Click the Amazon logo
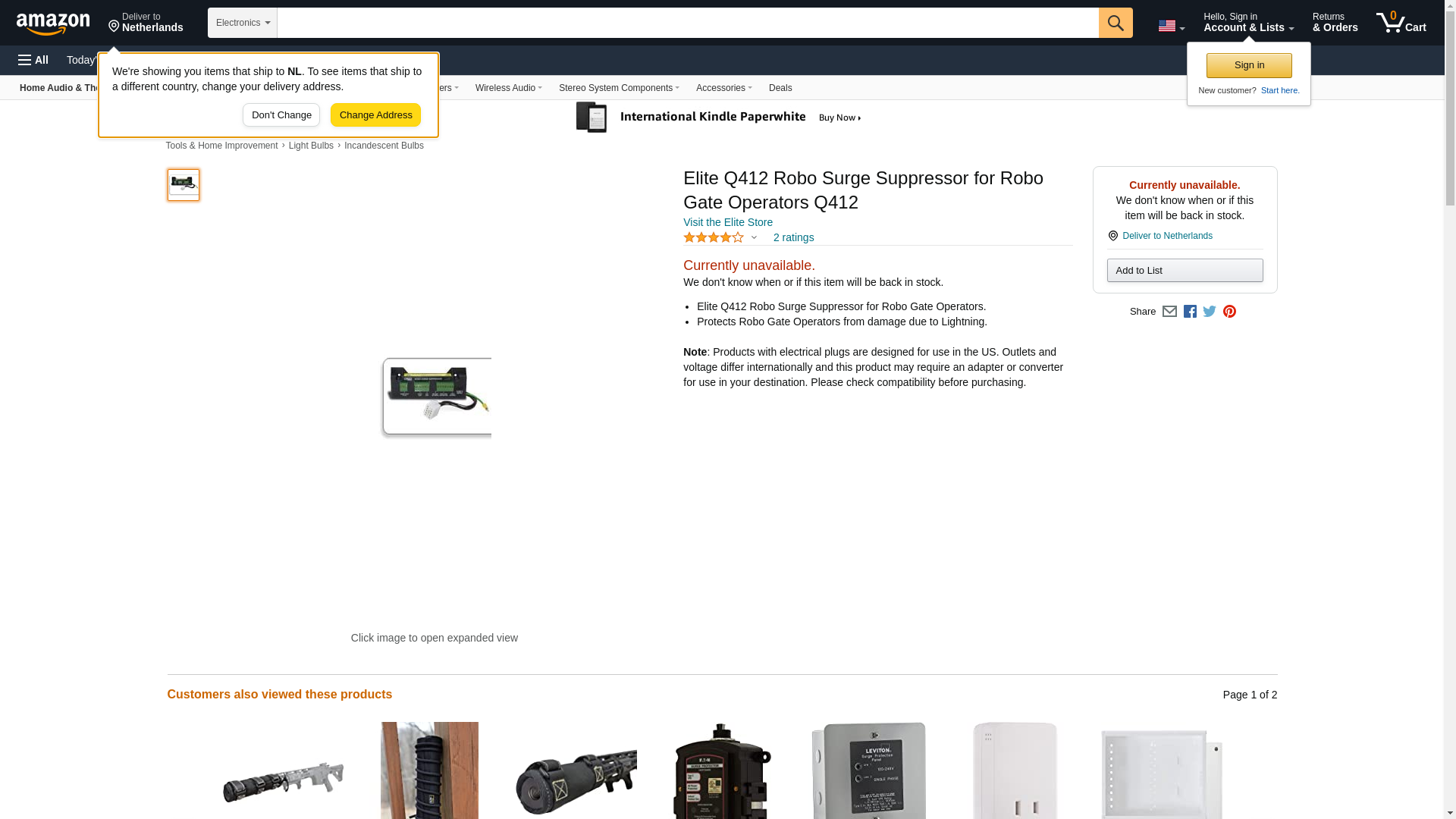This screenshot has width=1456, height=819. click(53, 24)
